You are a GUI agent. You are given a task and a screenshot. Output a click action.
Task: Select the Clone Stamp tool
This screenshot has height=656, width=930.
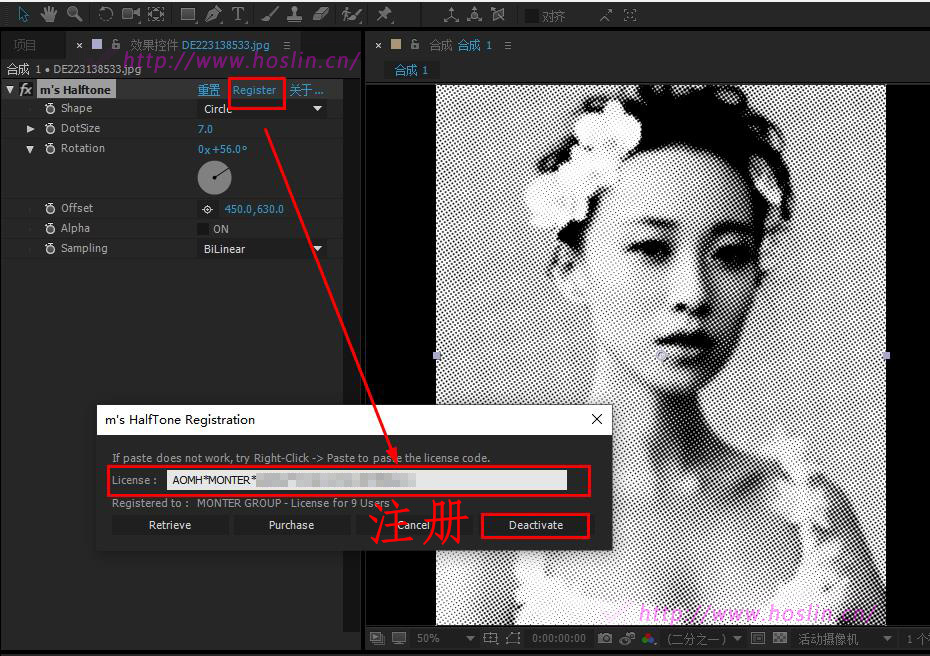294,14
